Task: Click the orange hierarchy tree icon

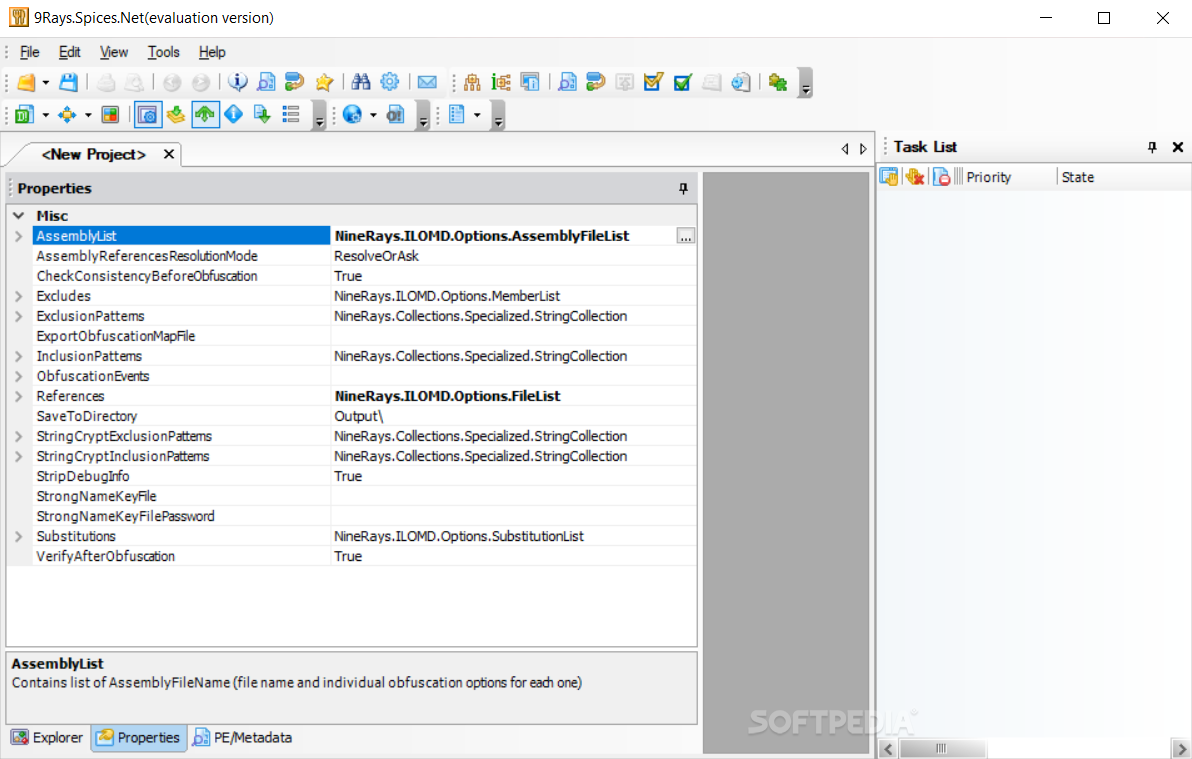Action: [472, 82]
